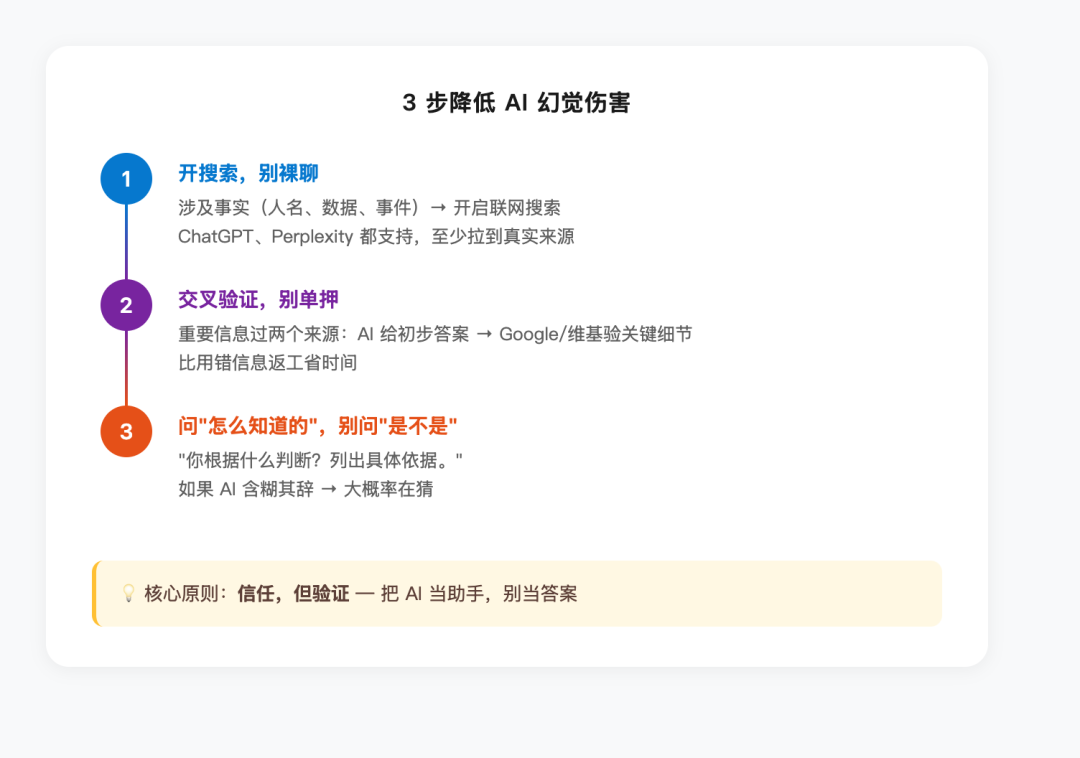Click the line starting with "重要信息过两个来源"

tap(435, 334)
